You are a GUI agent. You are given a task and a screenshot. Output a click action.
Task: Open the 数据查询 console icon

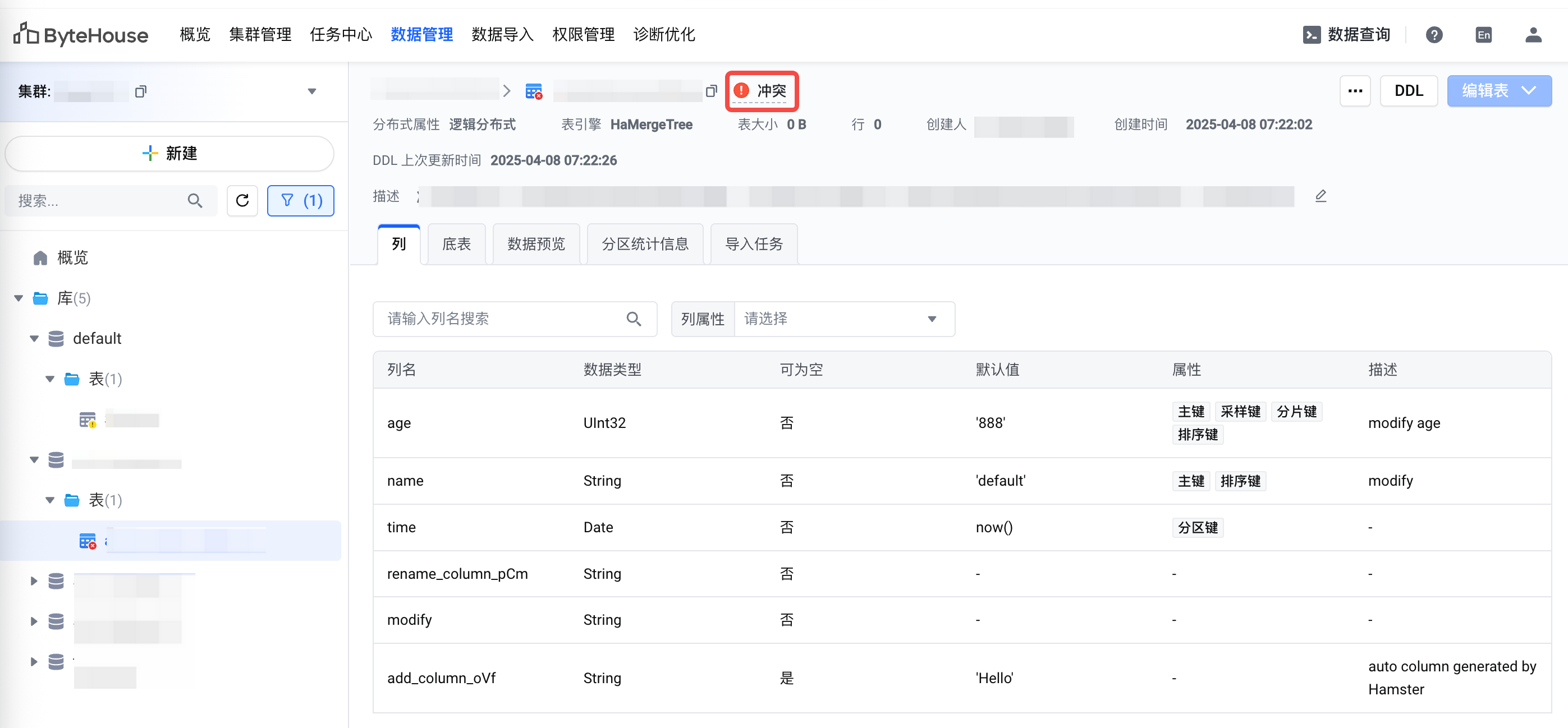pyautogui.click(x=1311, y=35)
